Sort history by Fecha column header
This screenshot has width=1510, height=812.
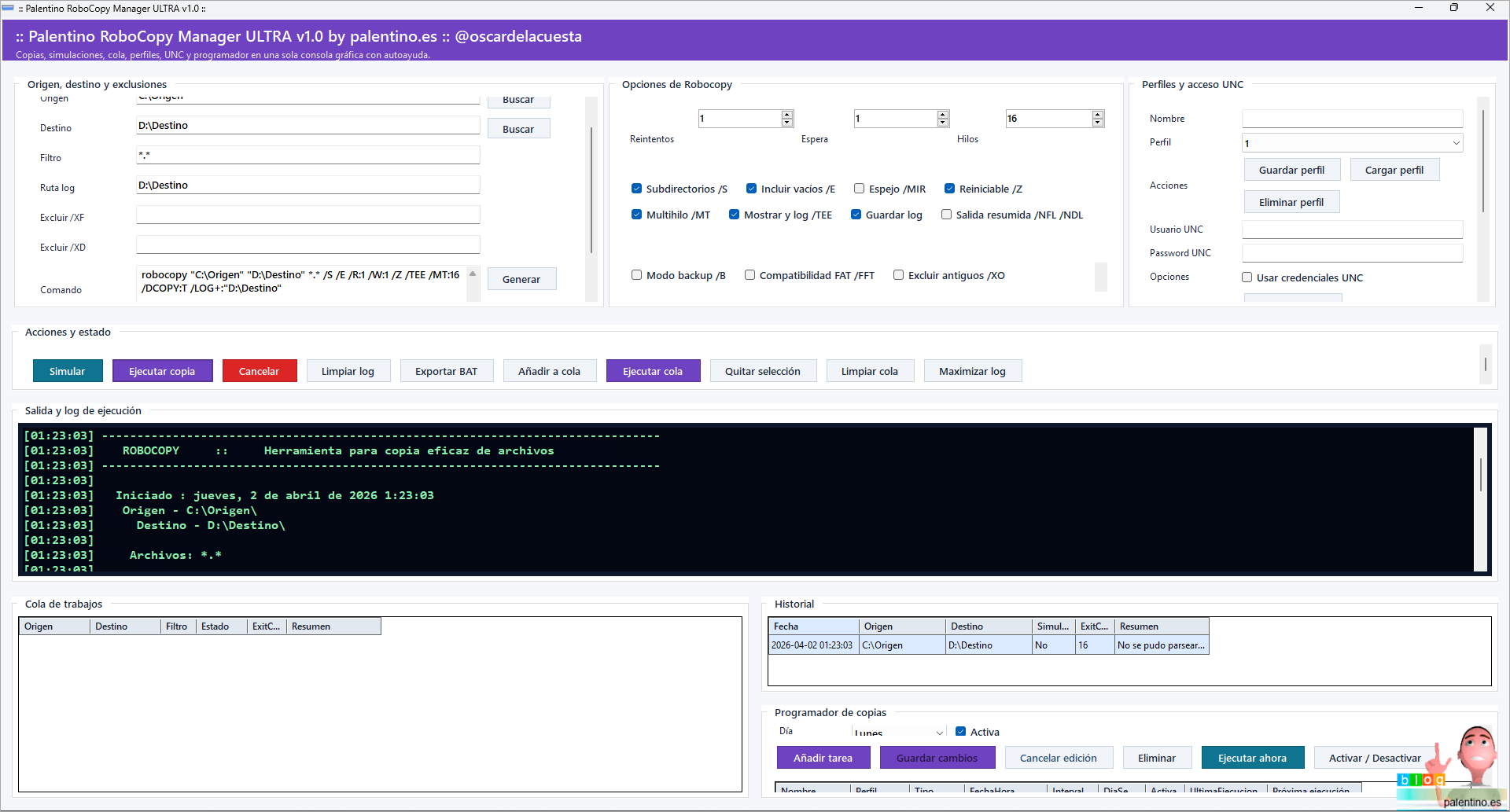(812, 626)
